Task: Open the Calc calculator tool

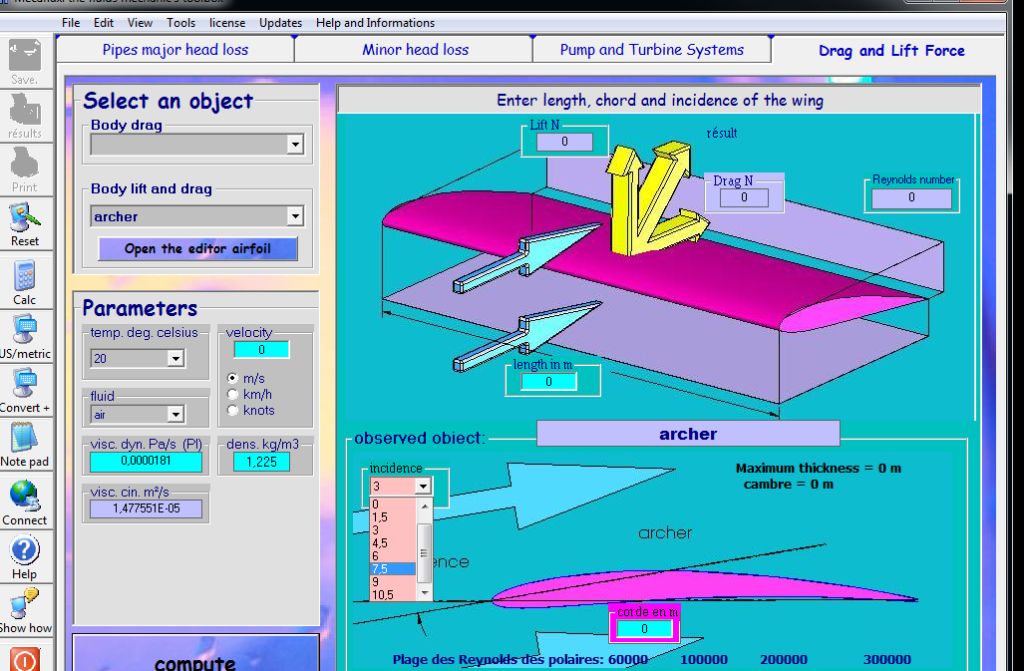Action: (x=24, y=276)
